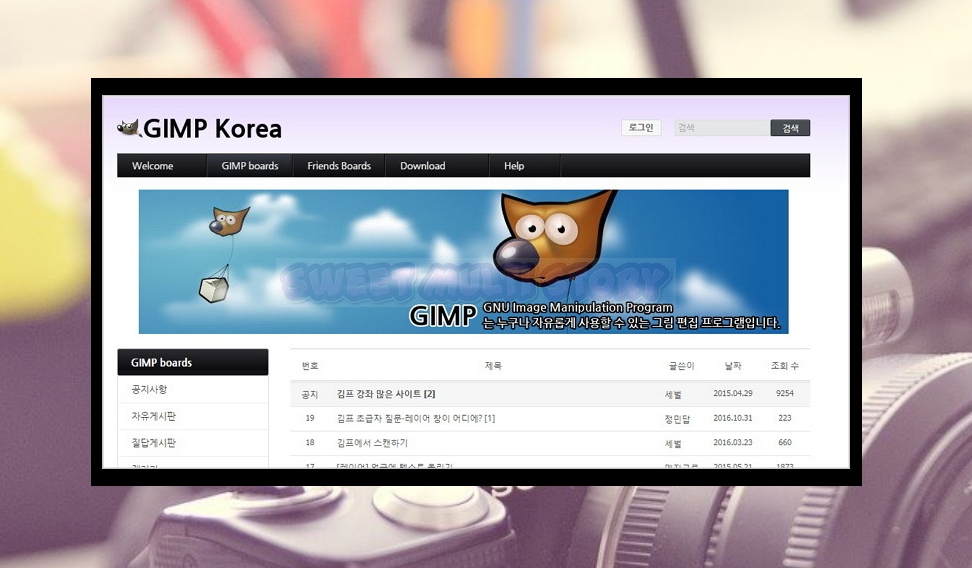Viewport: 972px width, 568px height.
Task: Open the GIMP boards menu item
Action: pyautogui.click(x=250, y=166)
